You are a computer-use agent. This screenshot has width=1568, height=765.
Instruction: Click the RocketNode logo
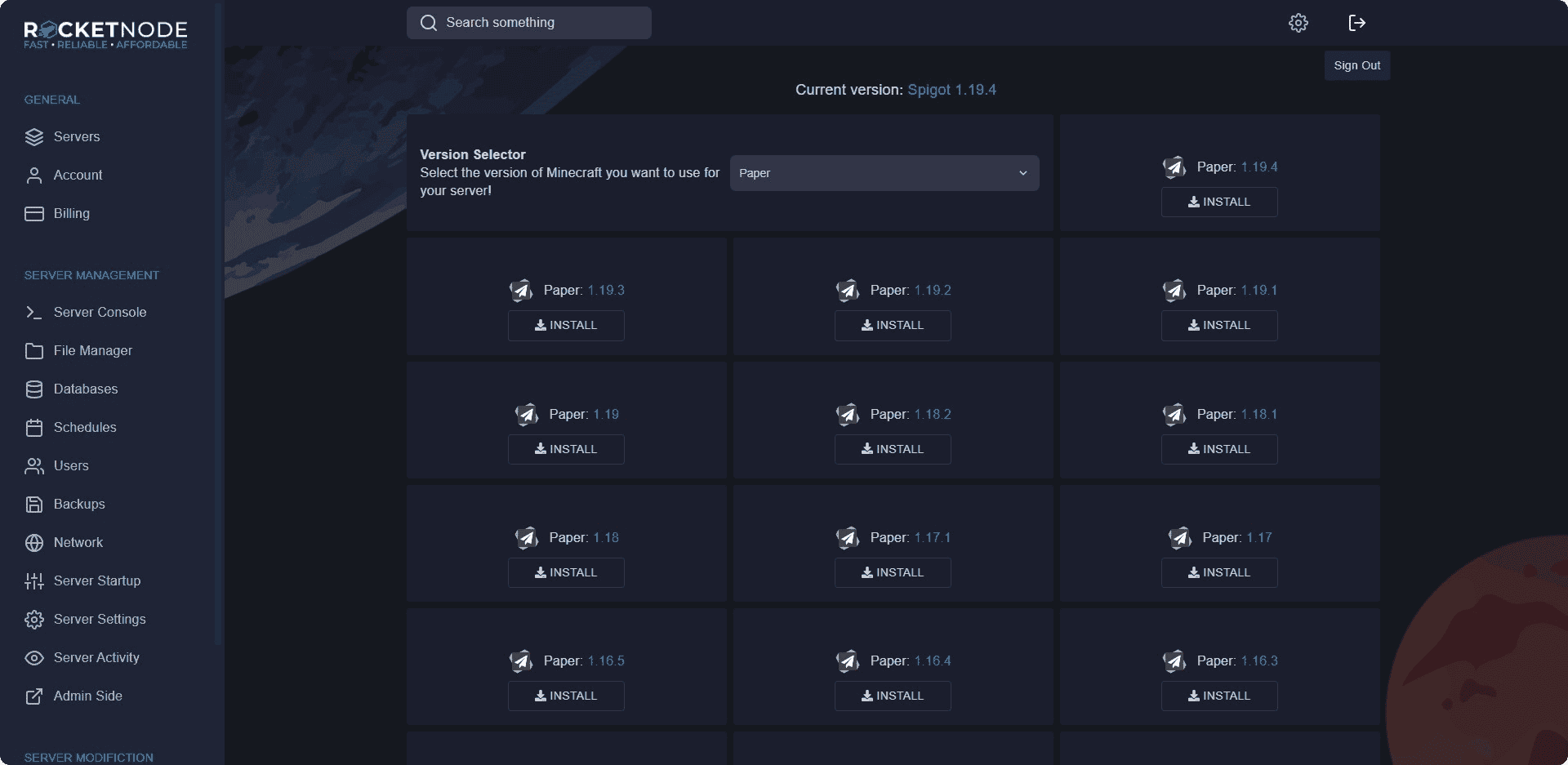tap(105, 34)
